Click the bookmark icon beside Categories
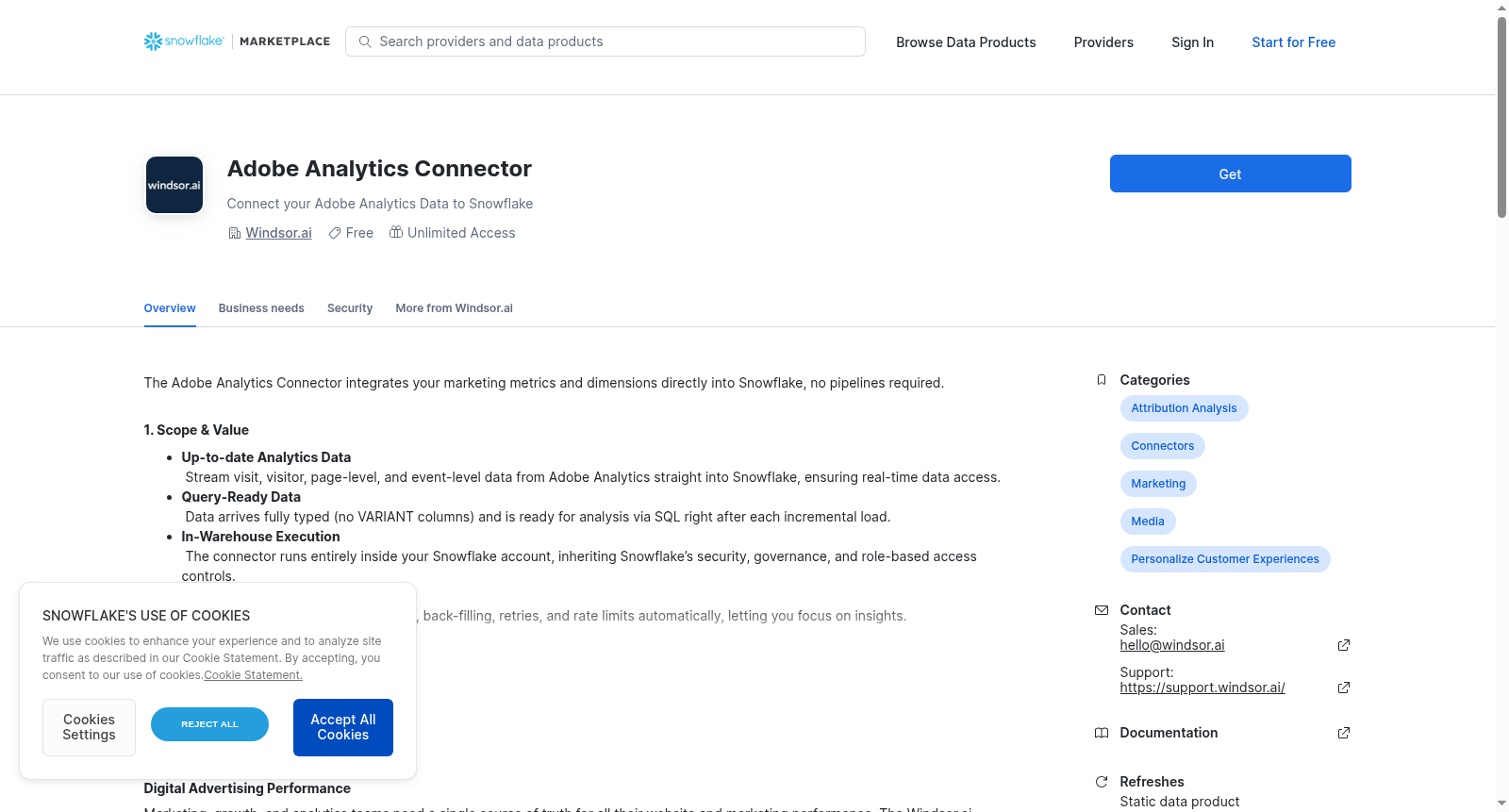 point(1102,380)
